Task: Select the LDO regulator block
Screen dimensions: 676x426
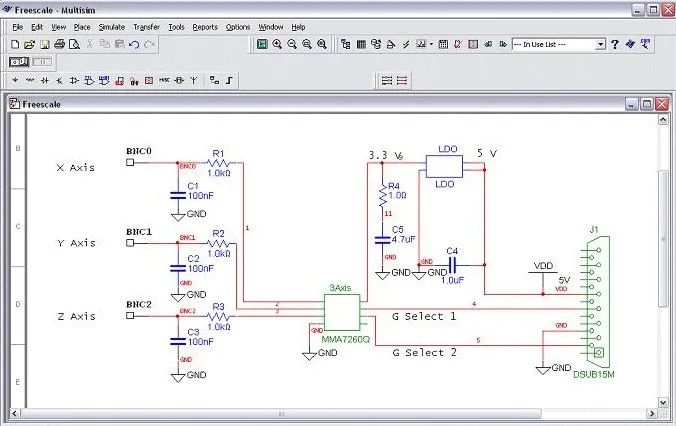Action: coord(444,166)
